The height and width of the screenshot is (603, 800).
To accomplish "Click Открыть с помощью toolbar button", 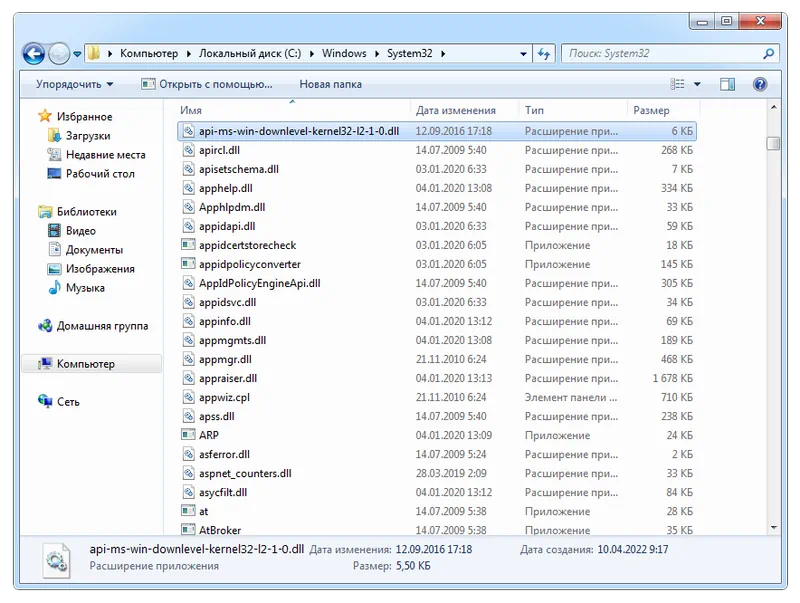I will (206, 85).
